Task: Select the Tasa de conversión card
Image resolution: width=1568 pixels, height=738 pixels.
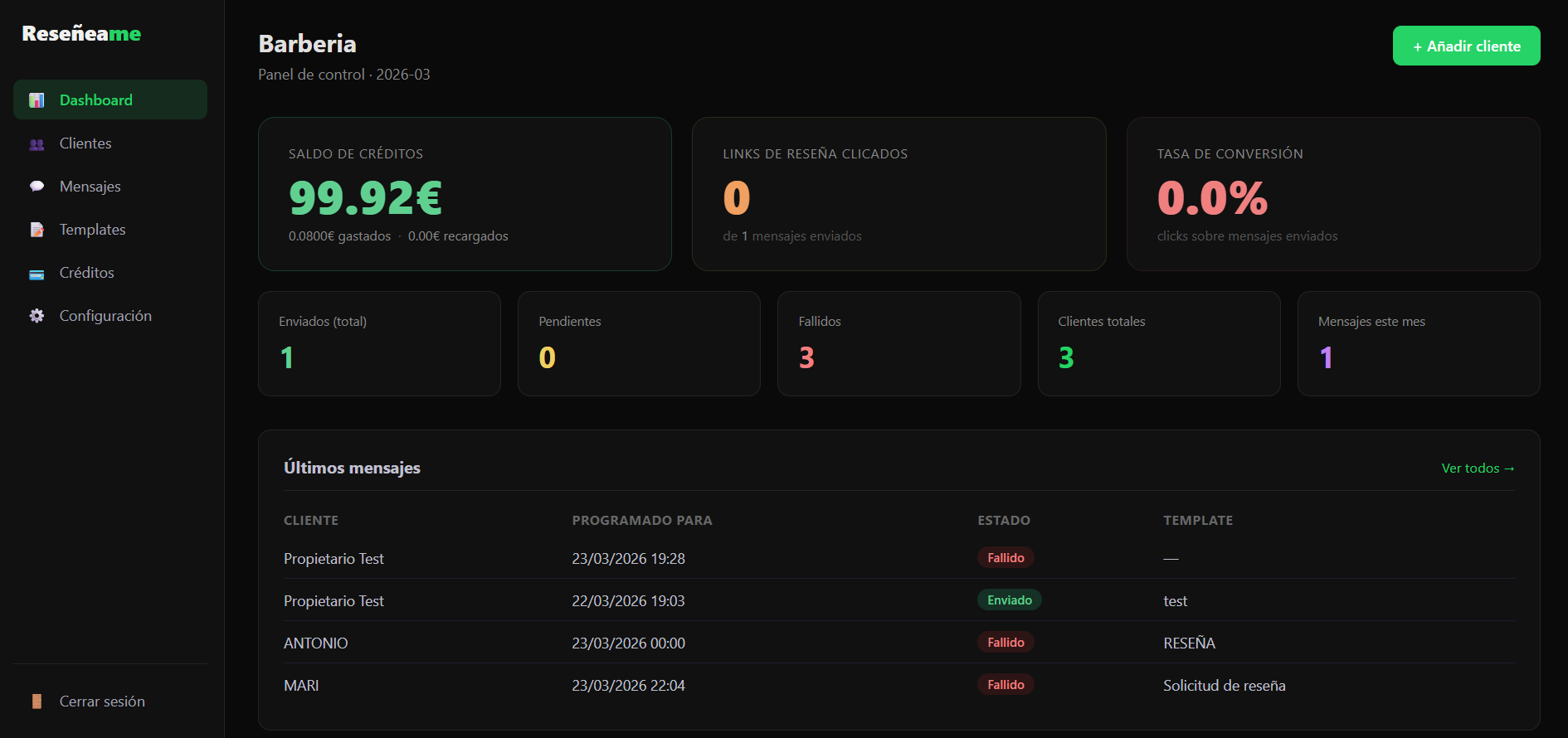Action: pyautogui.click(x=1333, y=194)
